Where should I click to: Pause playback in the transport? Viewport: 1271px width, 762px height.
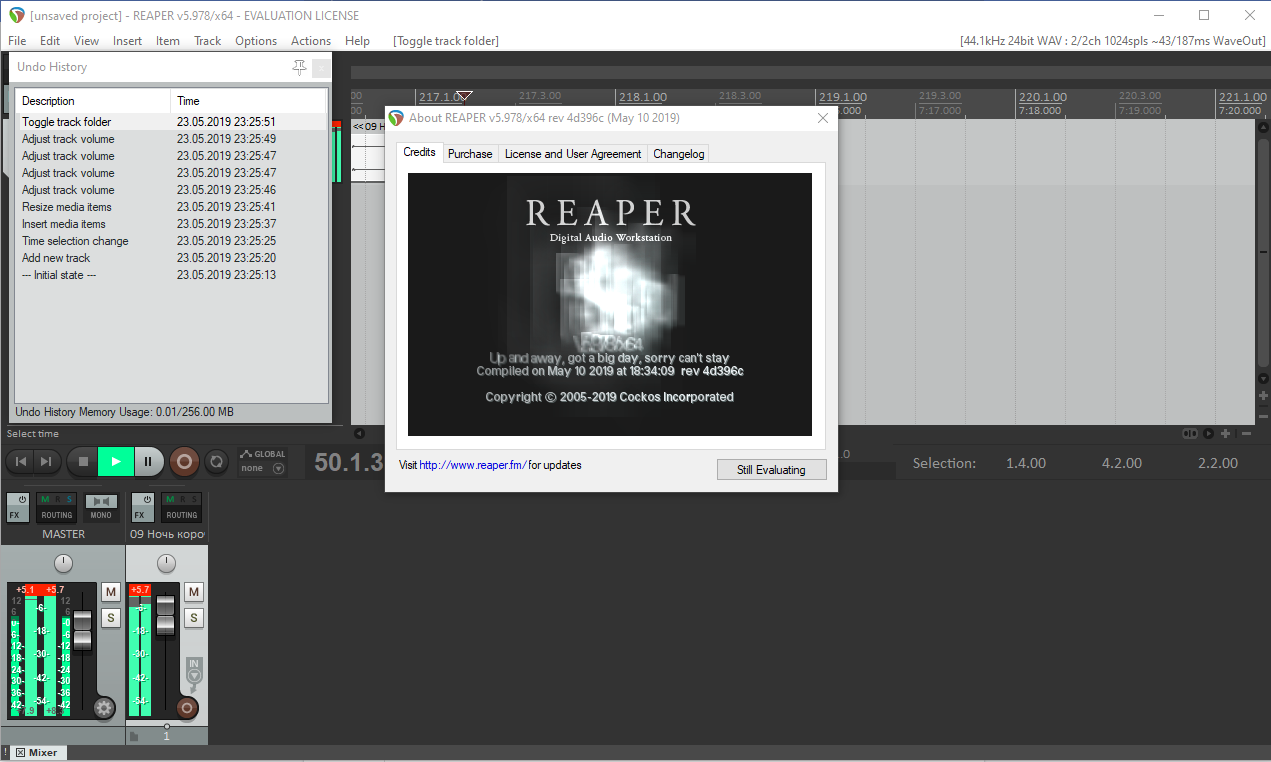pos(148,461)
